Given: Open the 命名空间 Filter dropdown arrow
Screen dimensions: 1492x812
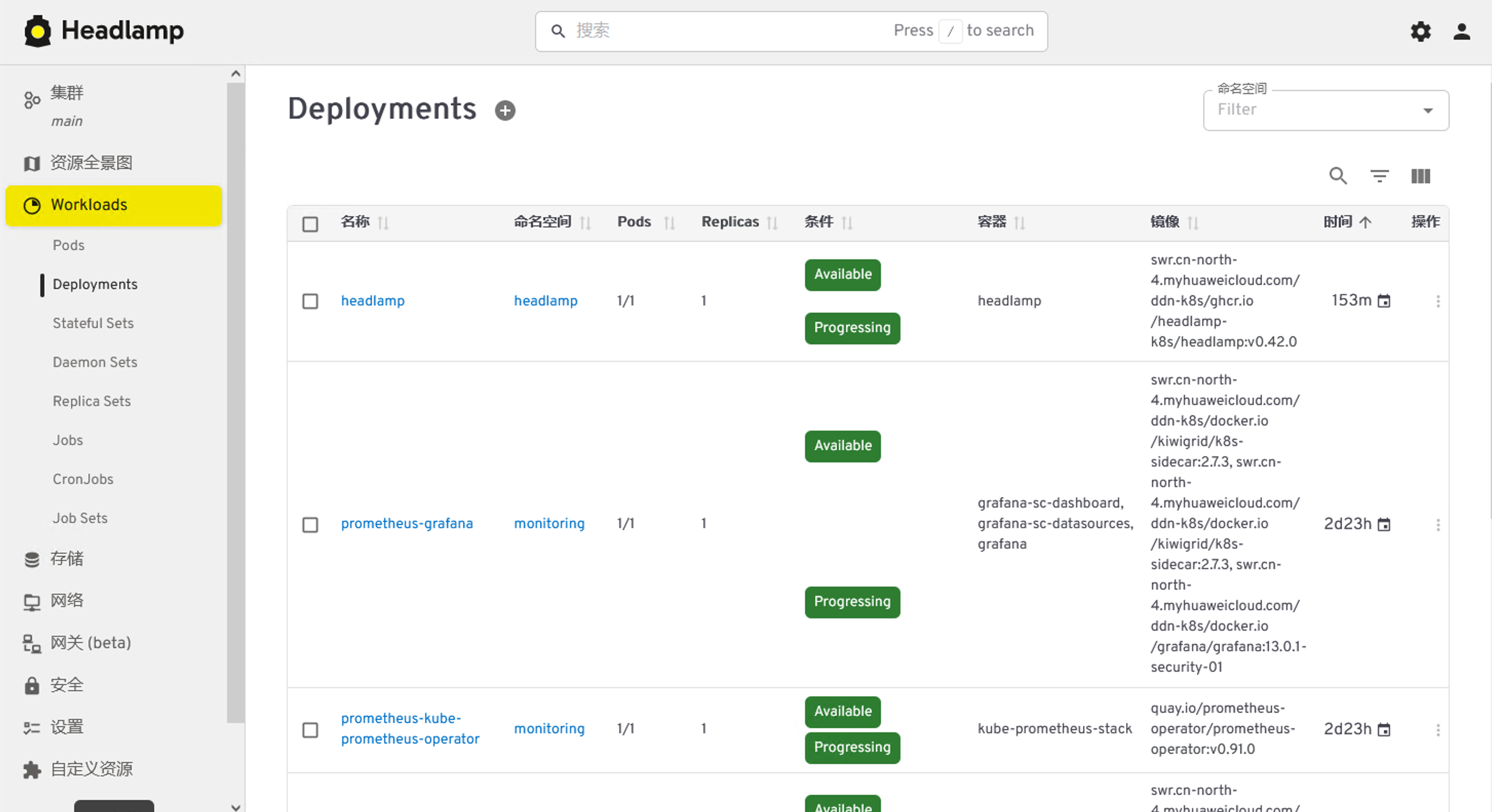Looking at the screenshot, I should click(1428, 111).
